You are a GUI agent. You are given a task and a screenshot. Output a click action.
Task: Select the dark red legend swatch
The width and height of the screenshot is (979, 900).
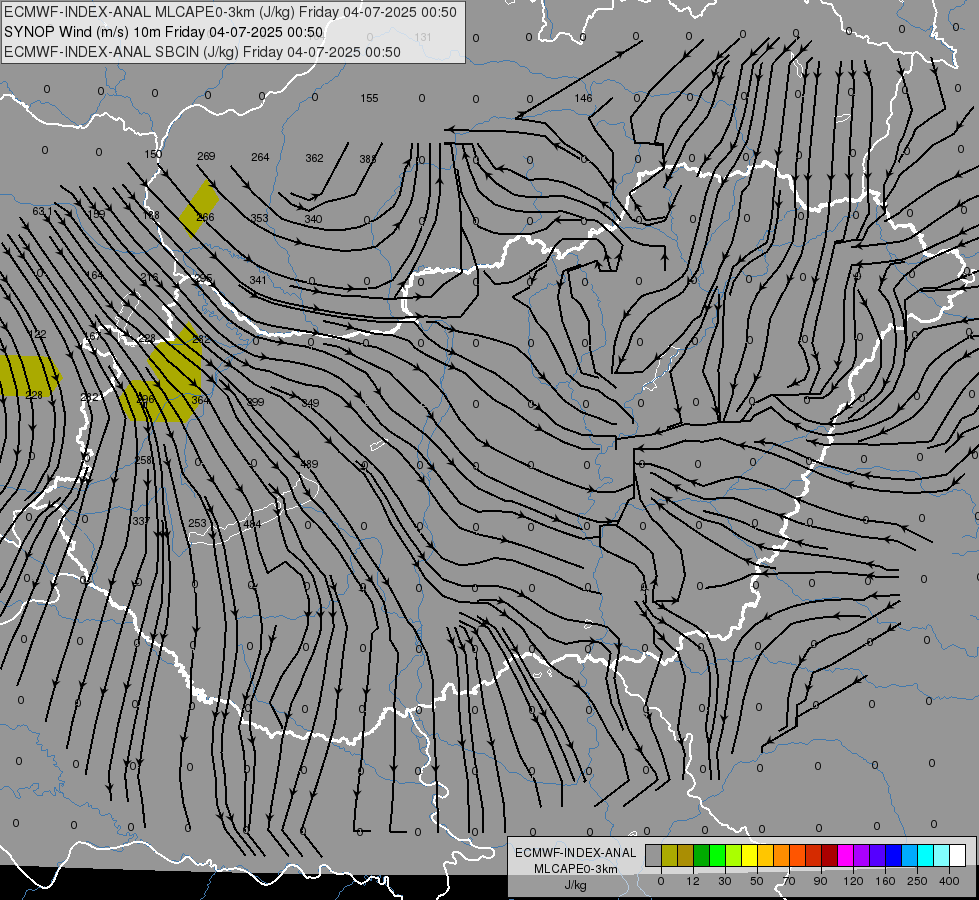(830, 855)
